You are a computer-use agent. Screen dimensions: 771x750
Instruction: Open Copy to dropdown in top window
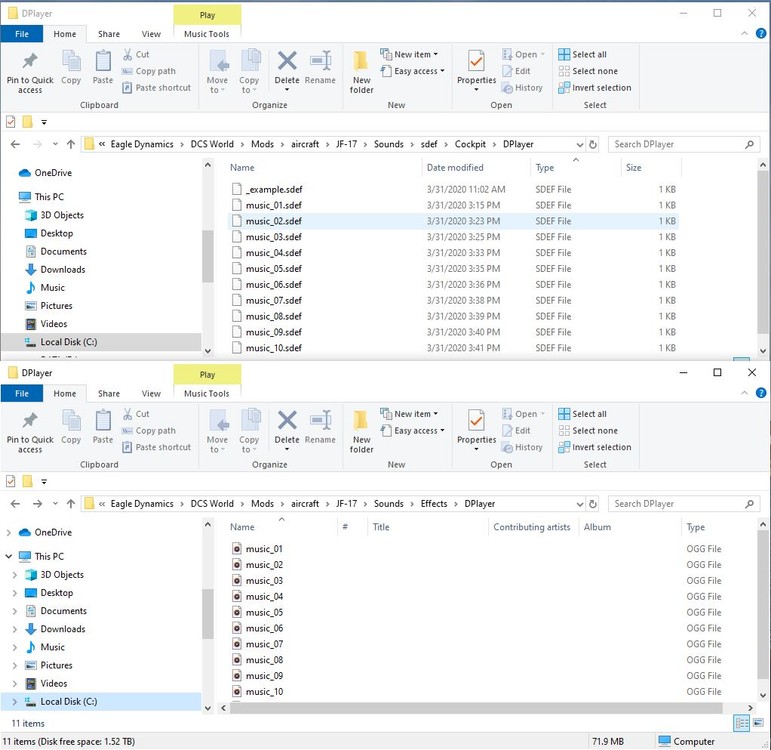[249, 72]
